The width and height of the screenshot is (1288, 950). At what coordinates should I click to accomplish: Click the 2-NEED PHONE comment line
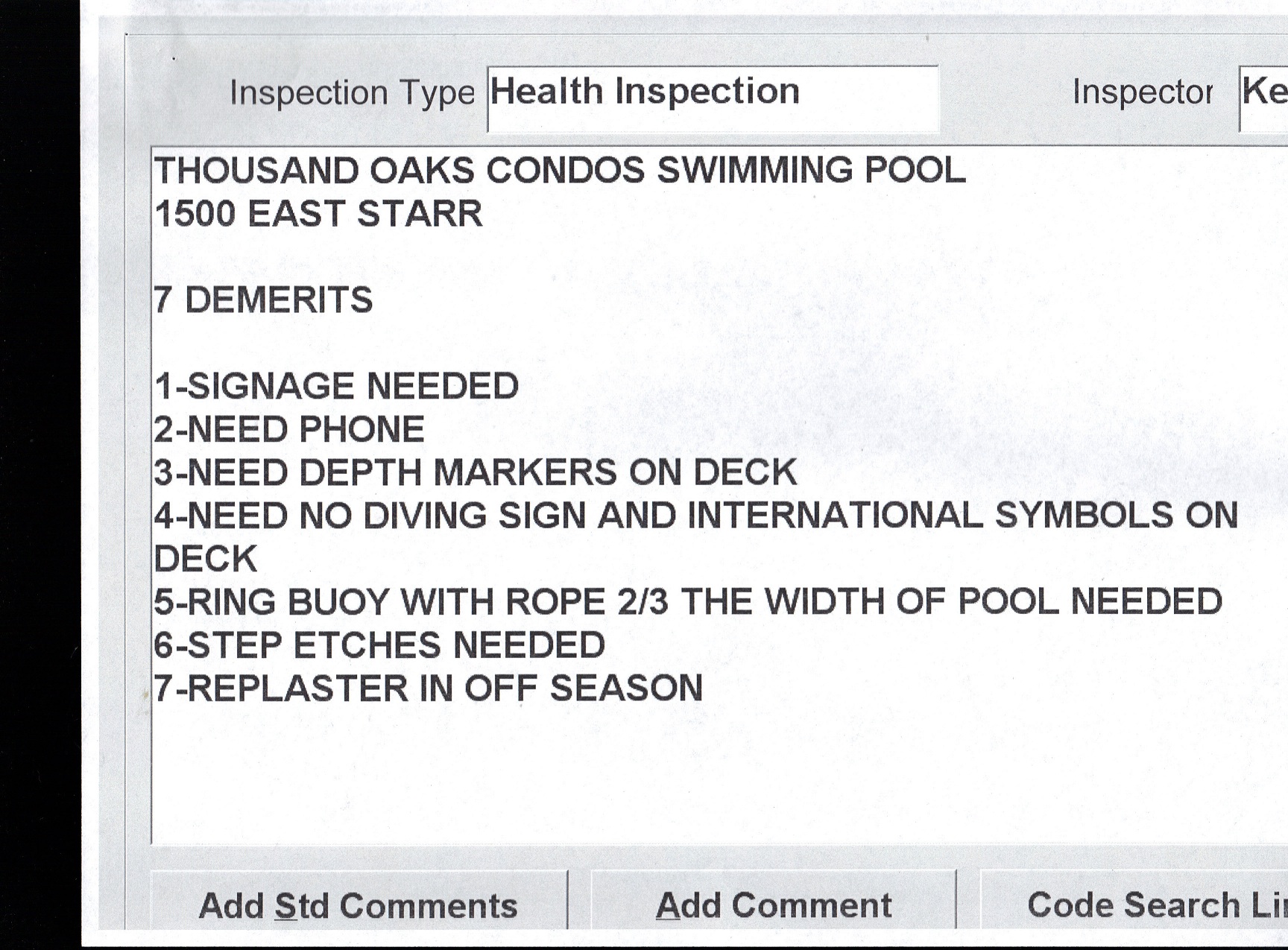click(289, 430)
